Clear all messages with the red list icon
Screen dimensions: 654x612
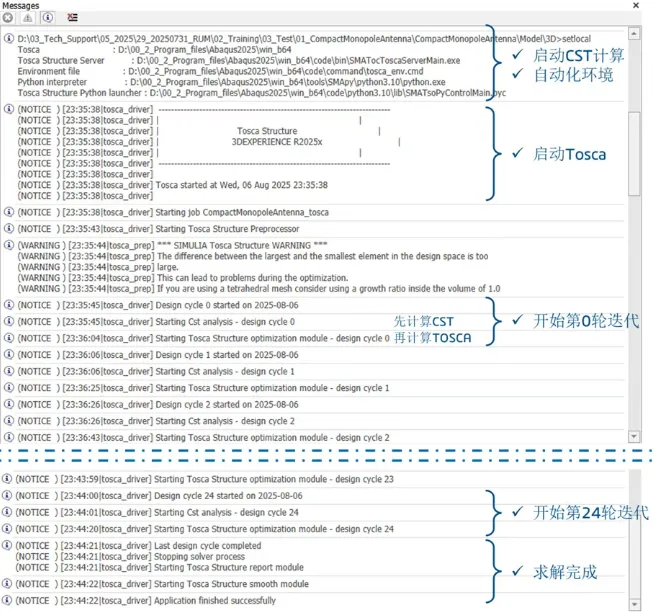tap(73, 18)
